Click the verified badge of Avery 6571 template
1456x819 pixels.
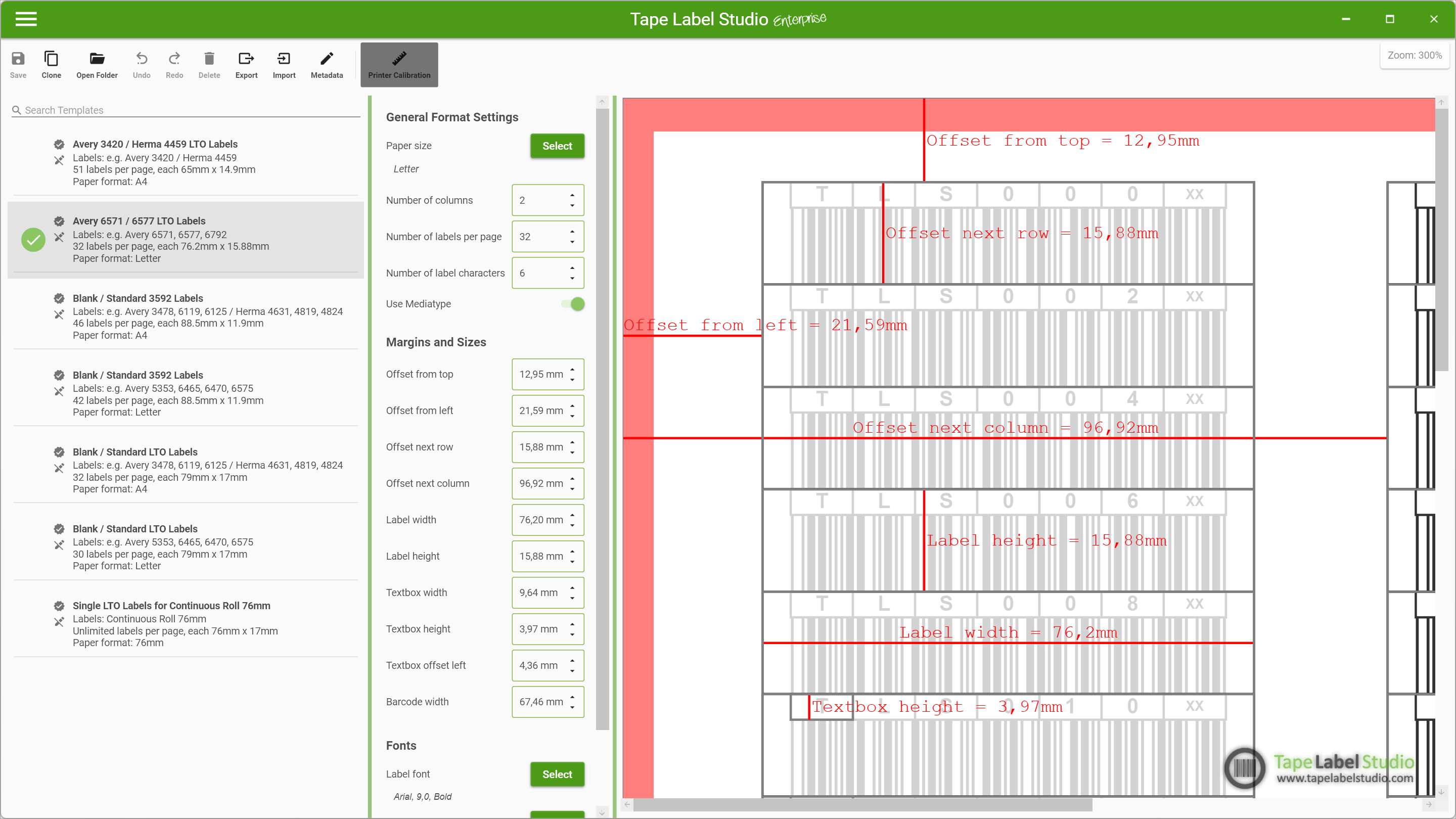tap(59, 221)
